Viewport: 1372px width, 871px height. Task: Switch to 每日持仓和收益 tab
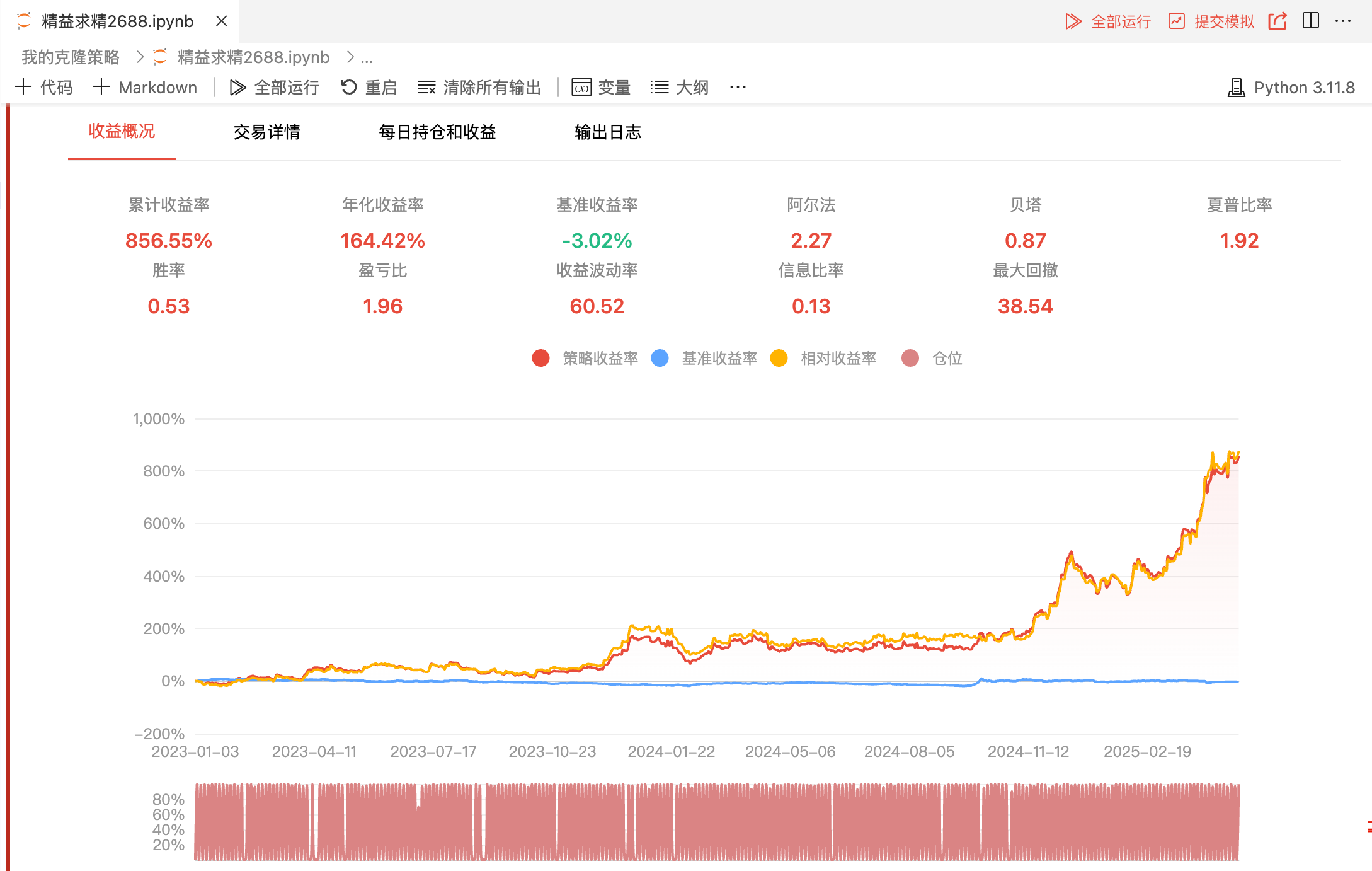pyautogui.click(x=437, y=132)
